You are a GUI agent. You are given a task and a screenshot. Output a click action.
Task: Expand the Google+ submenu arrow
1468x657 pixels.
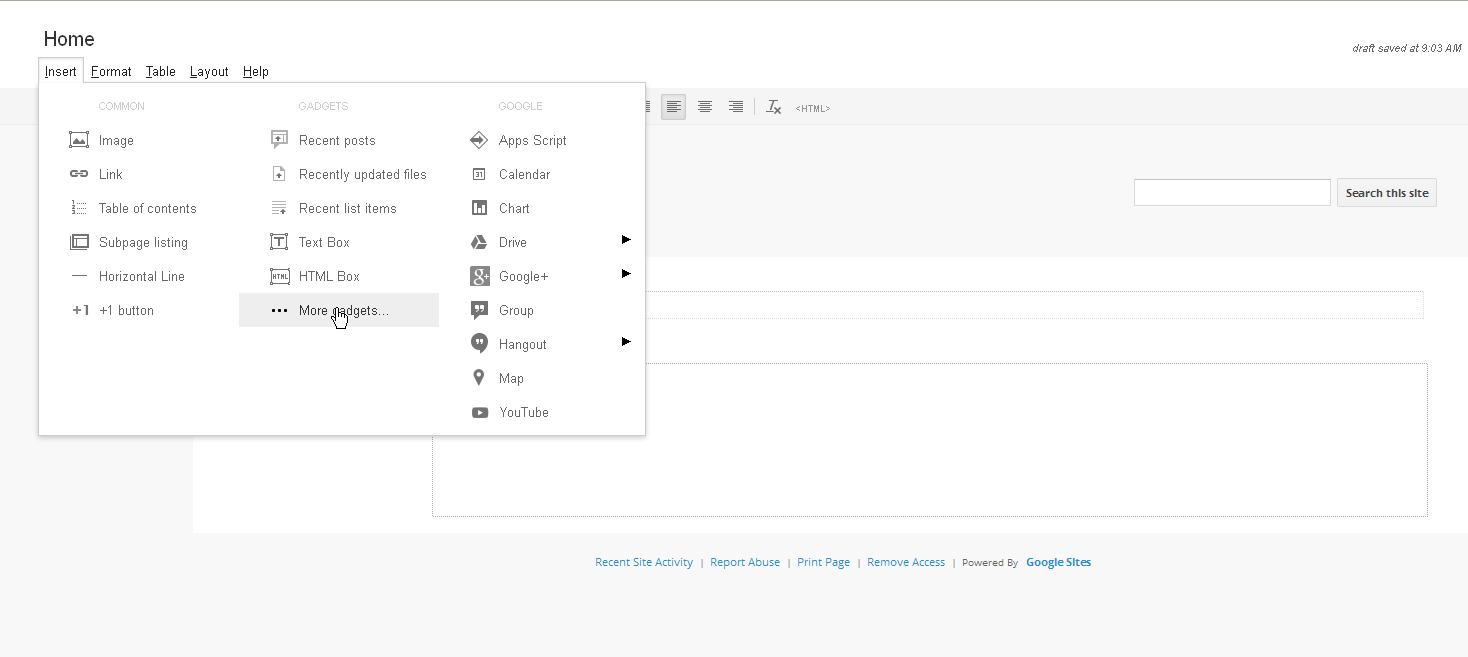(x=626, y=274)
